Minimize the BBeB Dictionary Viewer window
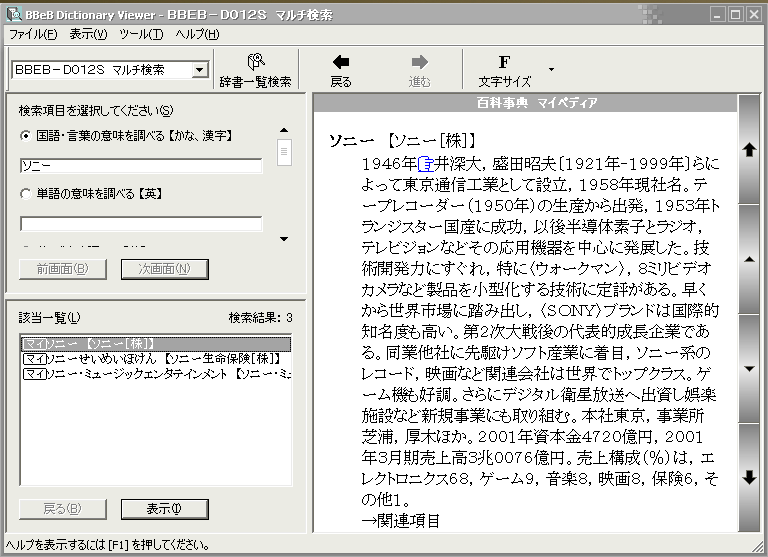The width and height of the screenshot is (768, 557). tap(718, 14)
